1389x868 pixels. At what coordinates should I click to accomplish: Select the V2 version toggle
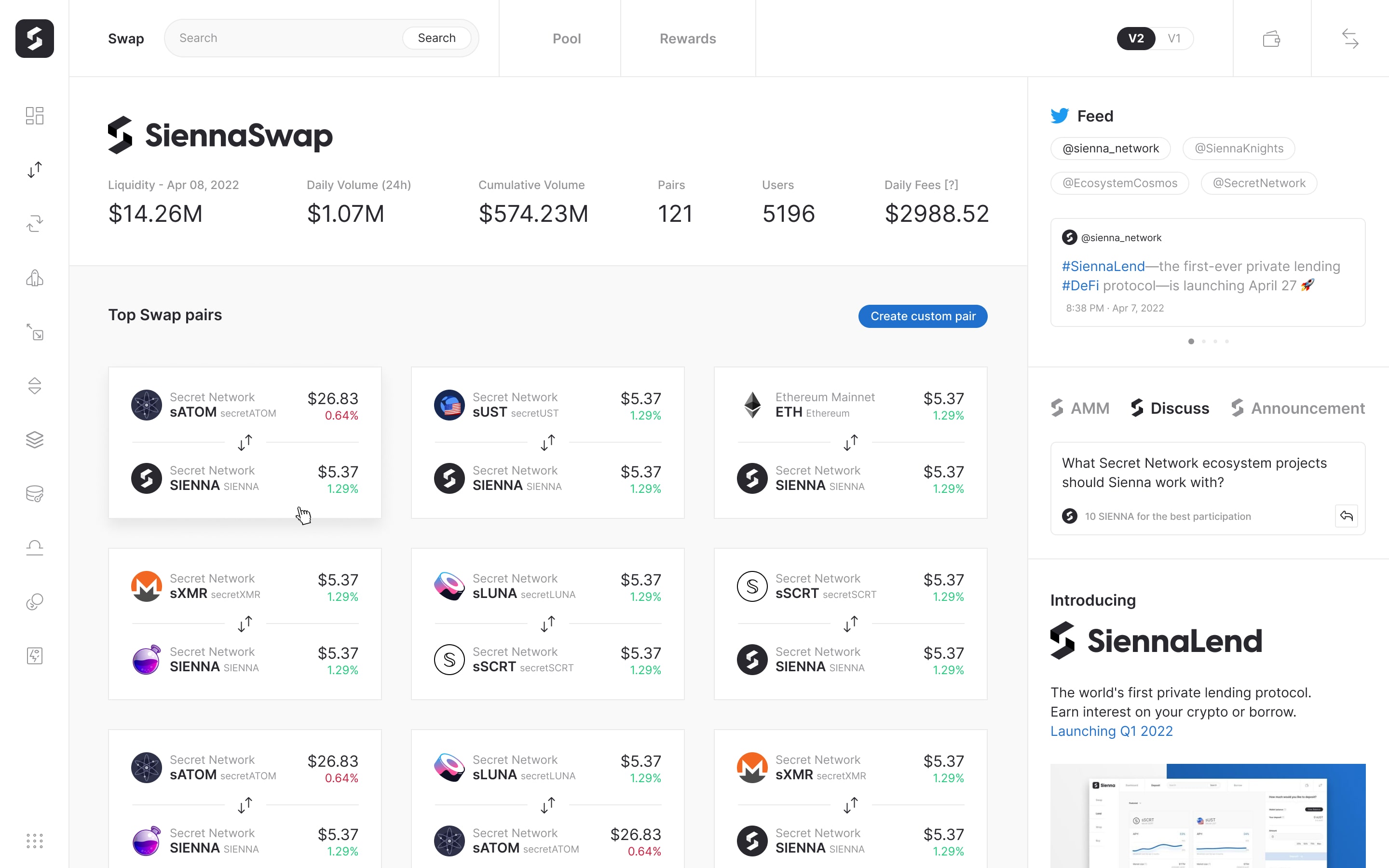(1136, 39)
